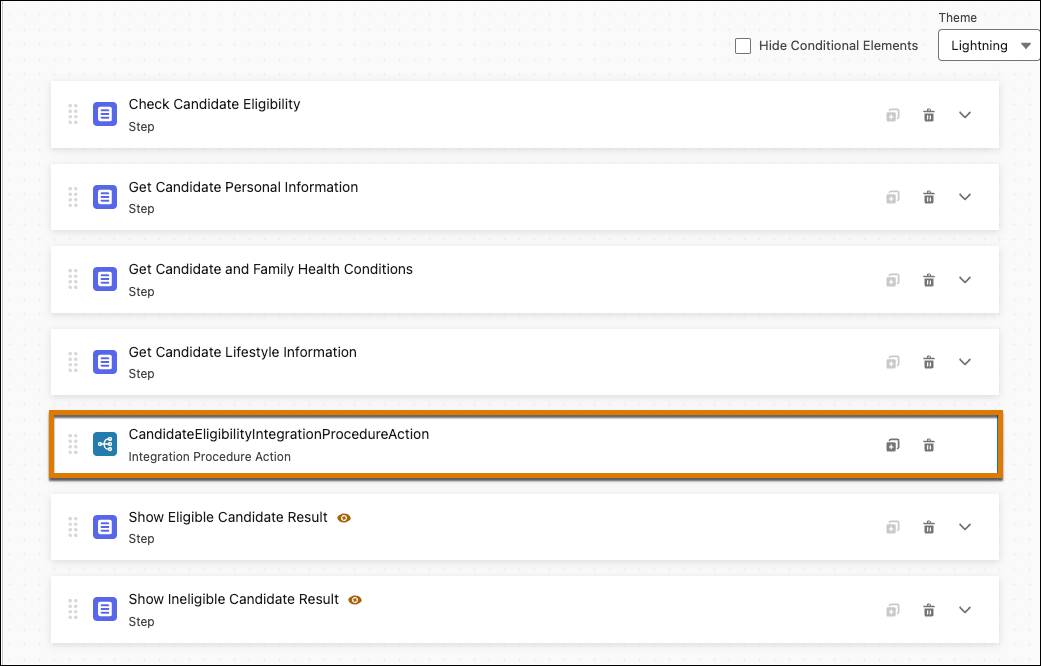Click the eye icon on Show Eligible Candidate Result
The height and width of the screenshot is (666, 1041).
344,518
